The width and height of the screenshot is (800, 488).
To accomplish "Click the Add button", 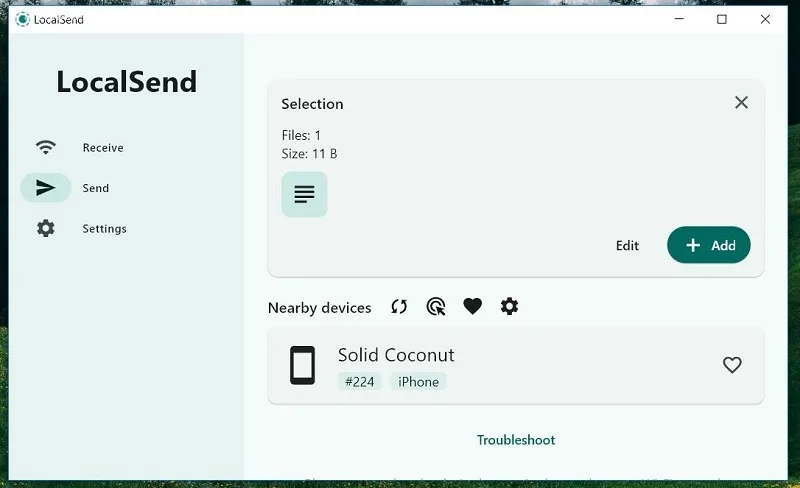I will (x=709, y=245).
